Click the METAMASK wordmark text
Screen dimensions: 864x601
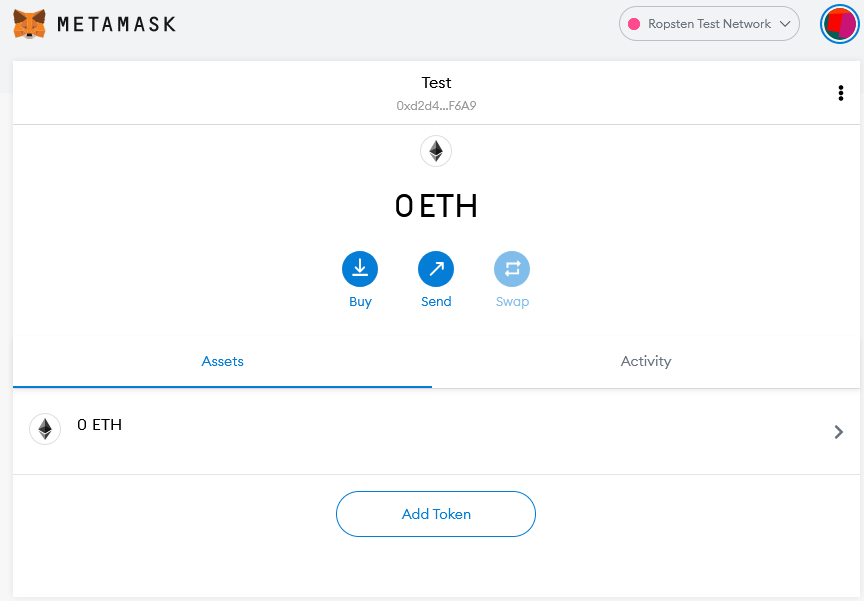116,24
